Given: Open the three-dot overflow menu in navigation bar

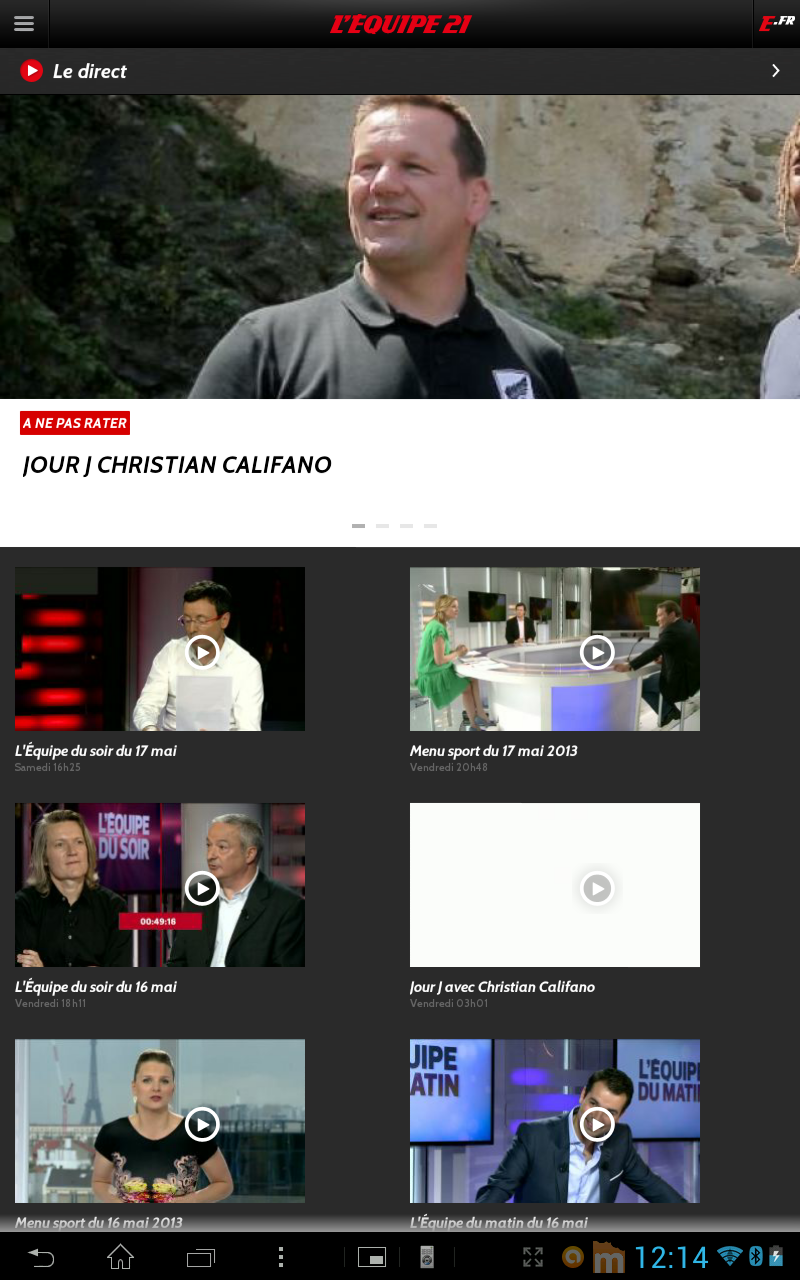Looking at the screenshot, I should click(281, 1257).
